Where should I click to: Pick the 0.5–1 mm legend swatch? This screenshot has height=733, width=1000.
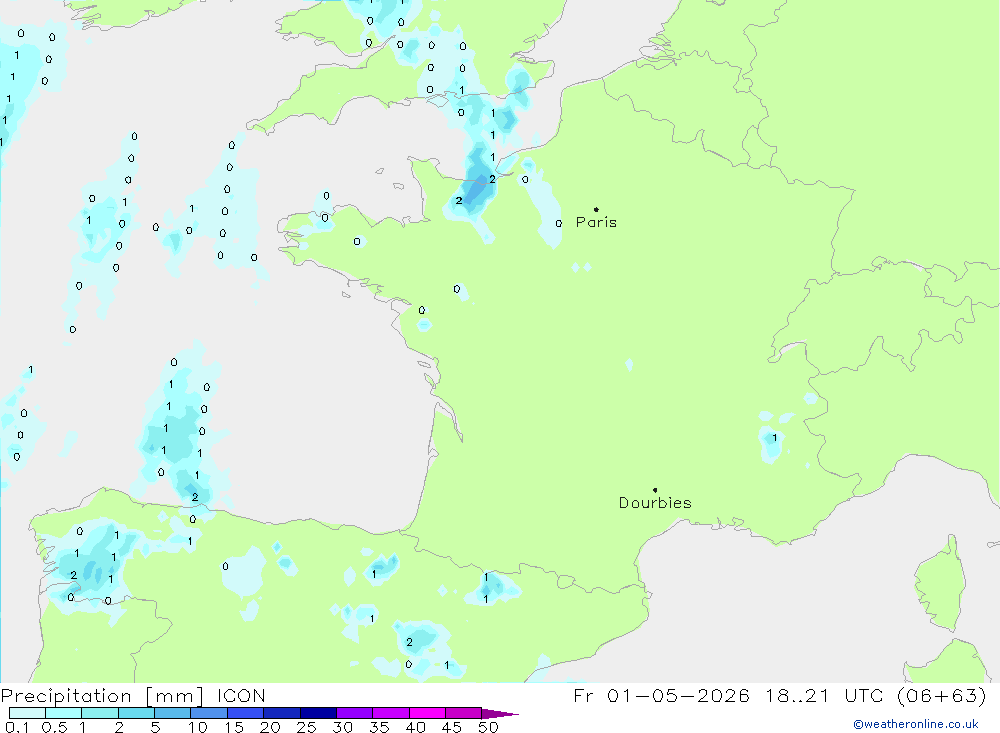pyautogui.click(x=64, y=713)
